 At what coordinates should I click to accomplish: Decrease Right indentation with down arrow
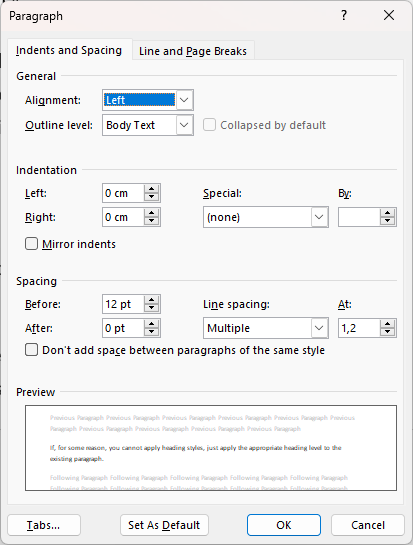tap(152, 221)
